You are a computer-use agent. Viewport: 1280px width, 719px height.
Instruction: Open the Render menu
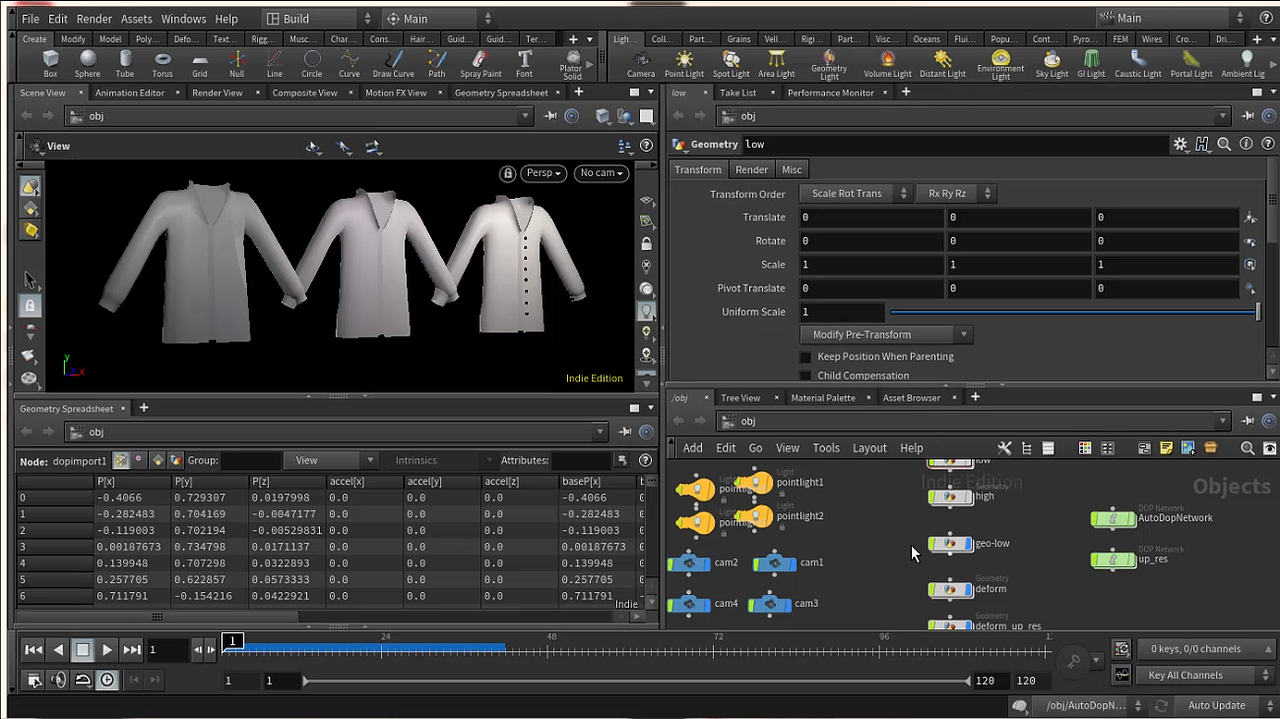(94, 19)
